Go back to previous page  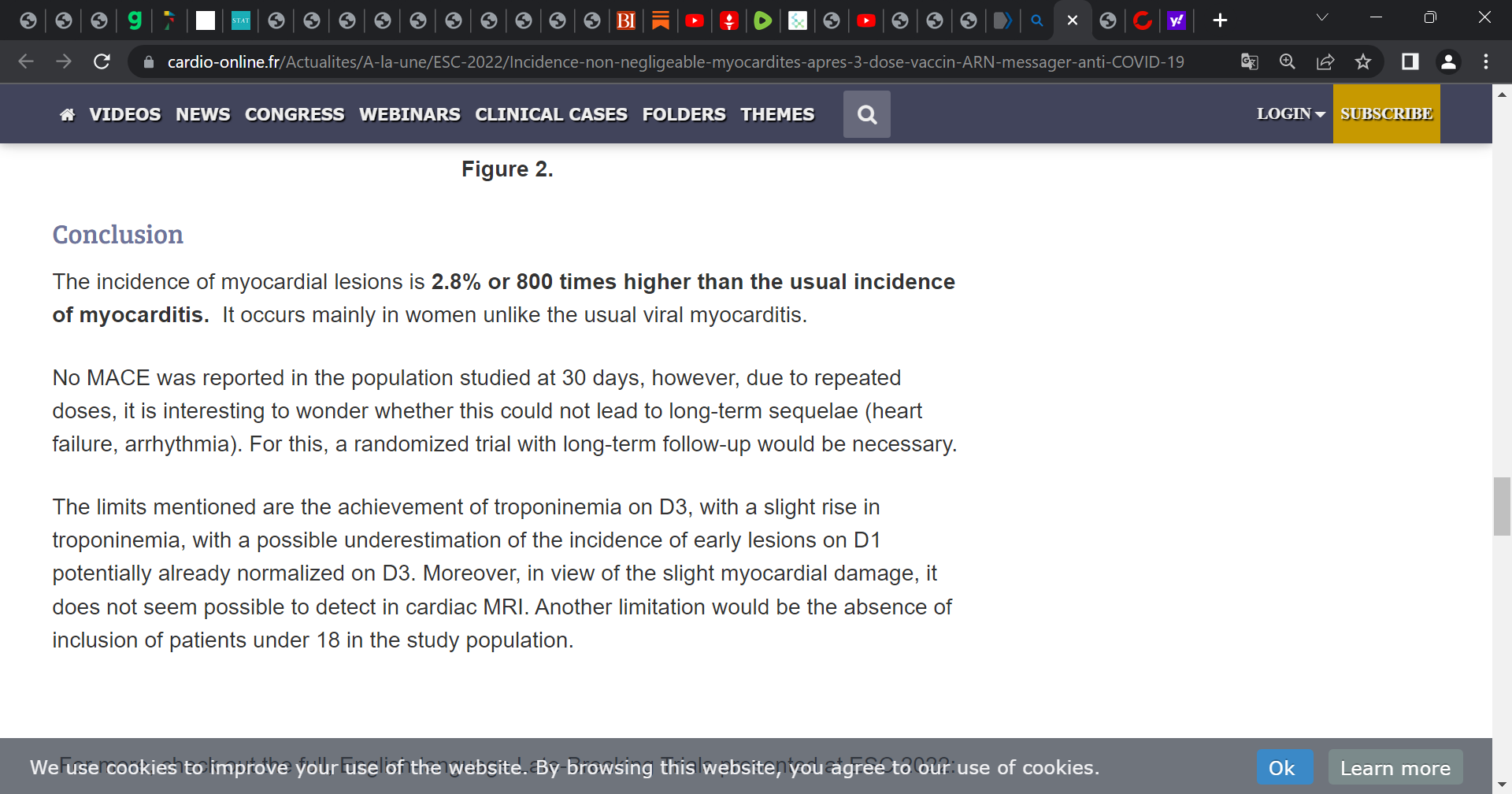[x=26, y=61]
